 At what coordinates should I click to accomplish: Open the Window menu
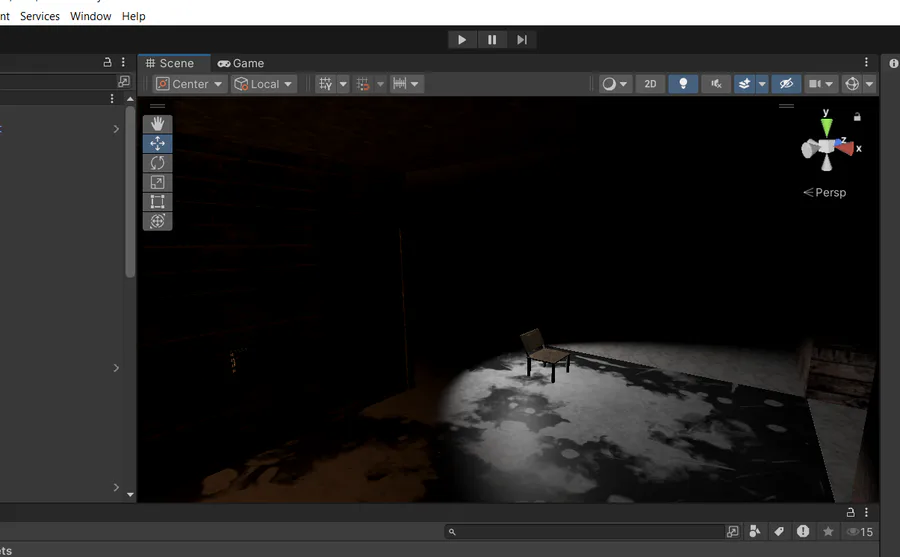click(91, 16)
